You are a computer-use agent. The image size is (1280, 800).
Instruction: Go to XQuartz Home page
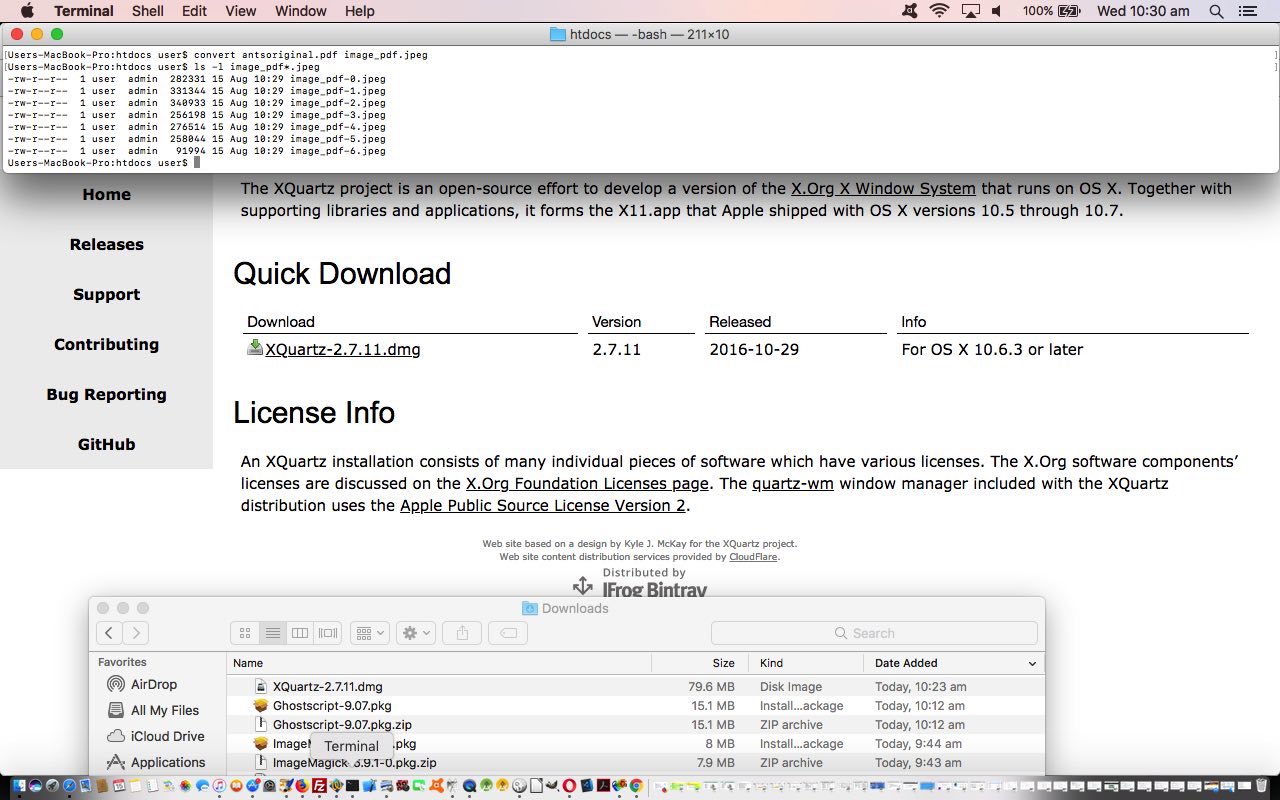pos(106,194)
